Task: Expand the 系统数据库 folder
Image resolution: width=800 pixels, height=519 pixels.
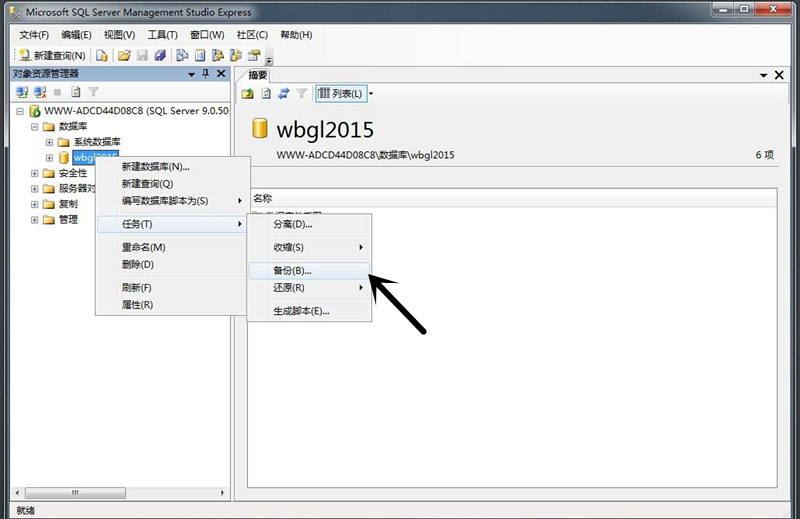Action: click(x=49, y=142)
